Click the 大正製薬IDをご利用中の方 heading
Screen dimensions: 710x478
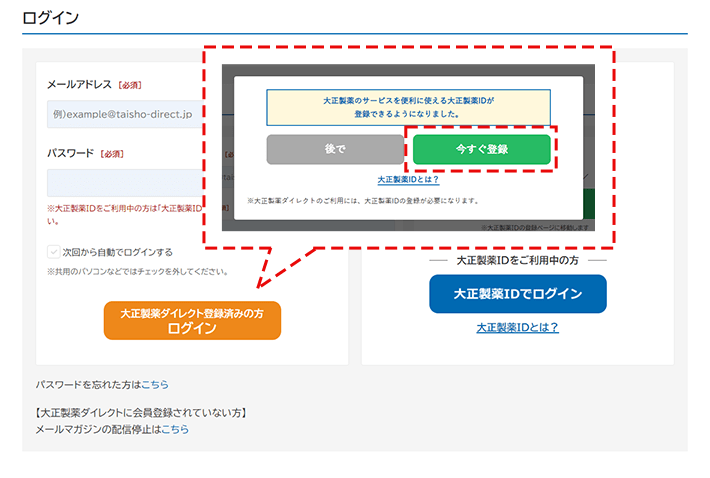click(x=518, y=260)
